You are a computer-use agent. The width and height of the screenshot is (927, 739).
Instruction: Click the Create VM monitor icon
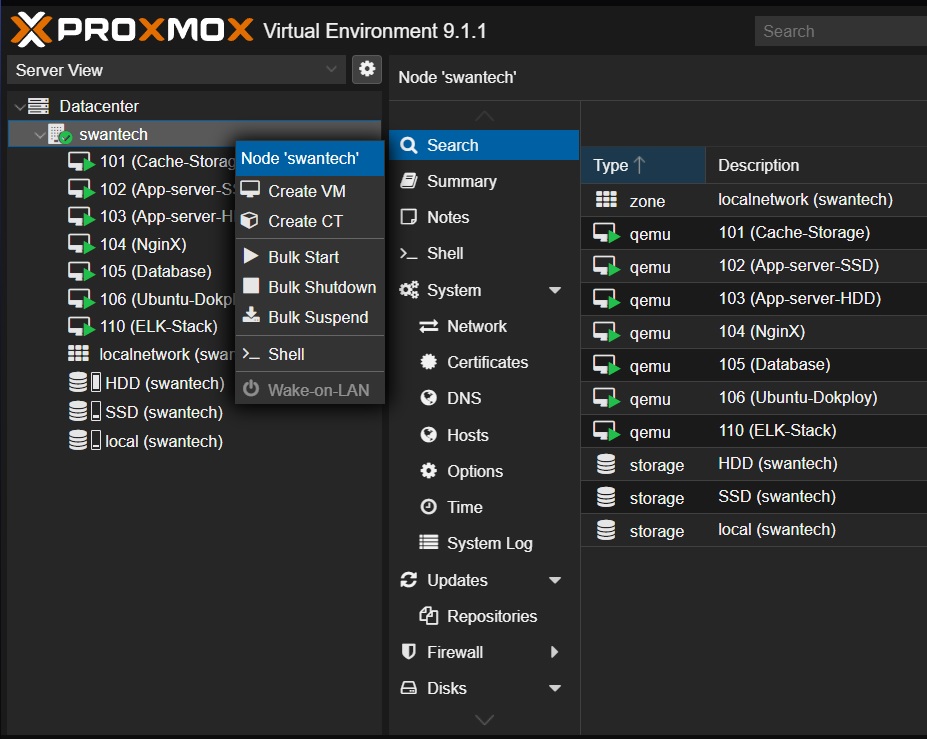250,190
